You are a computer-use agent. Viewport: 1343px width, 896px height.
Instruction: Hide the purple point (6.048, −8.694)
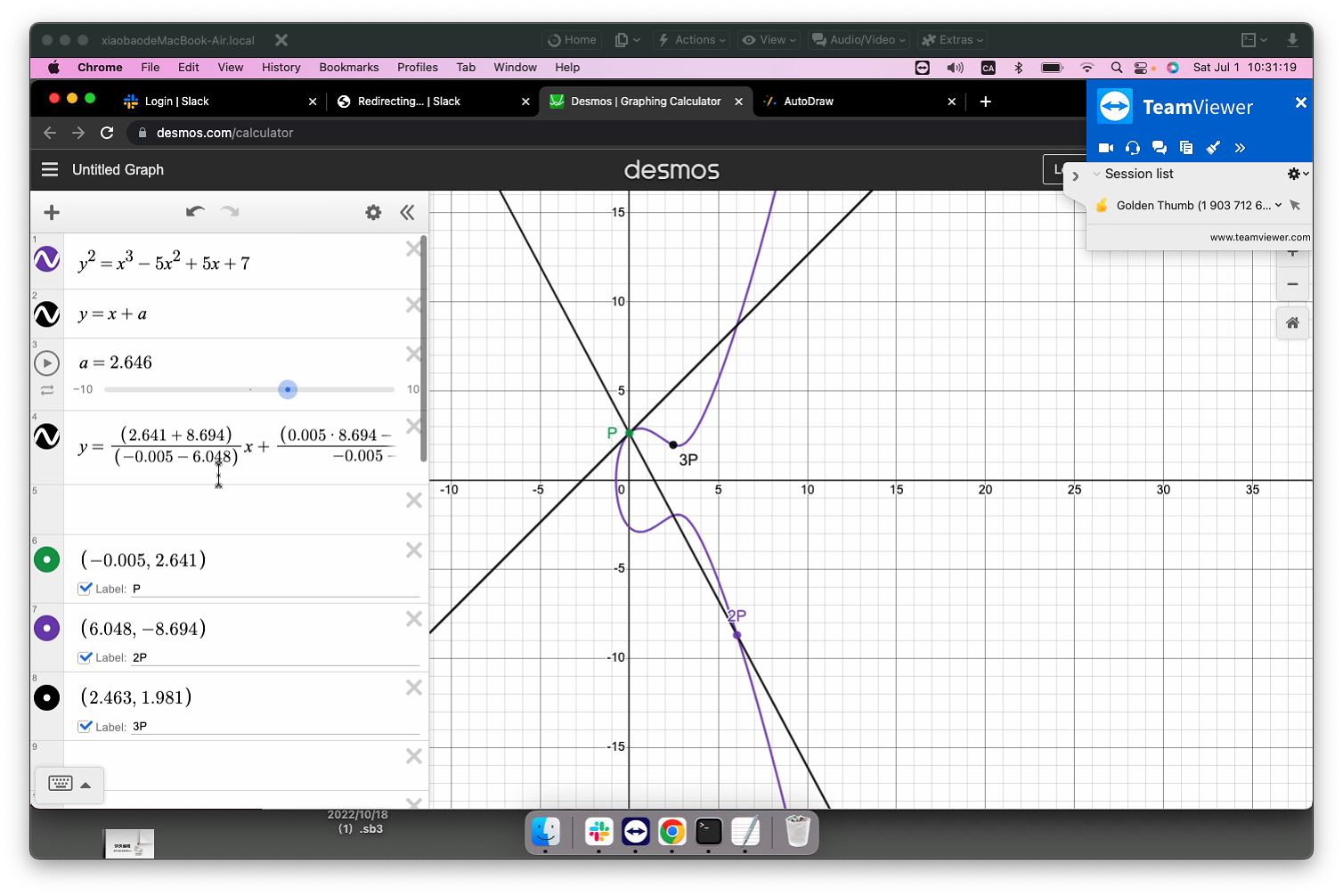47,628
